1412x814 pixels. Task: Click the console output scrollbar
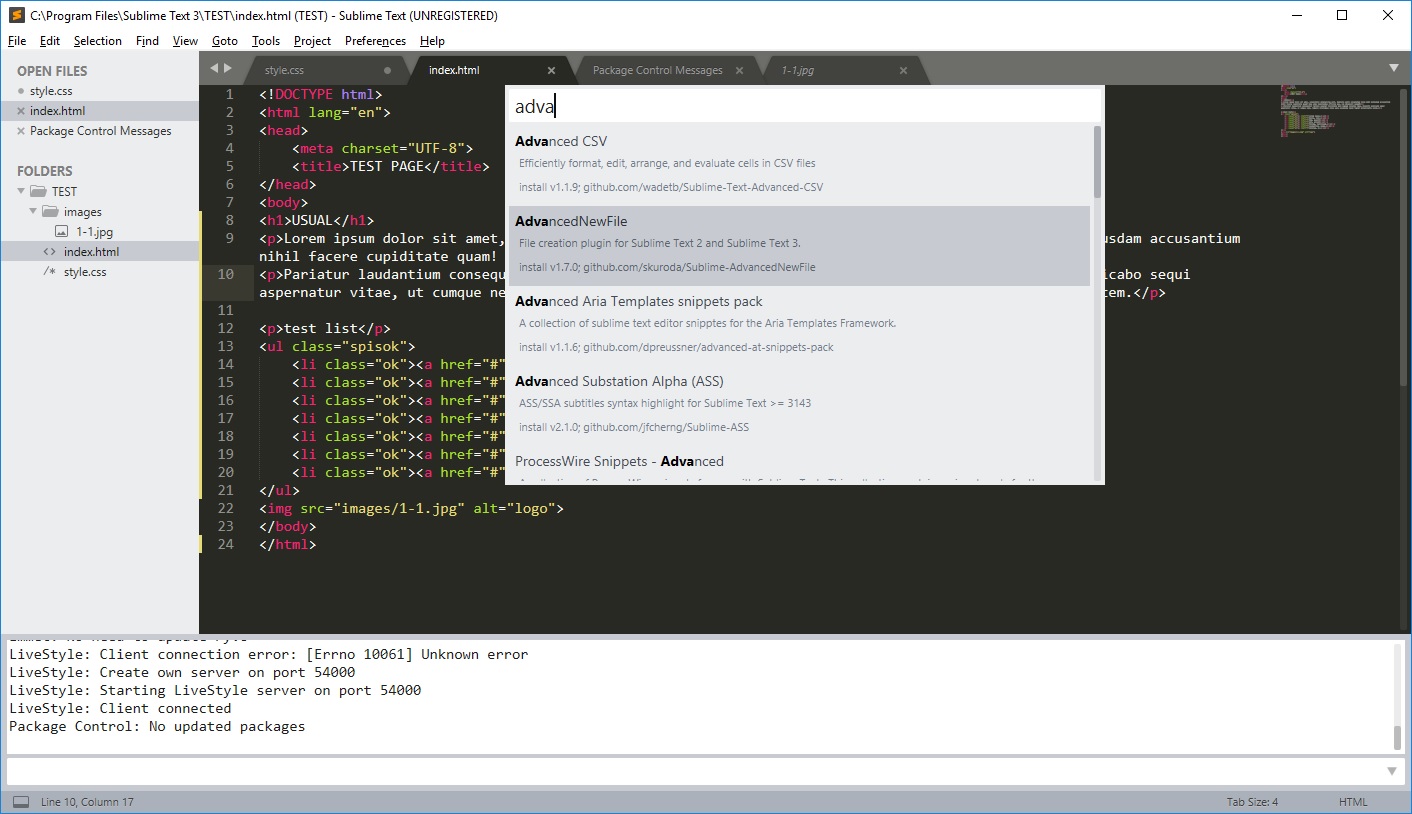pos(1398,738)
